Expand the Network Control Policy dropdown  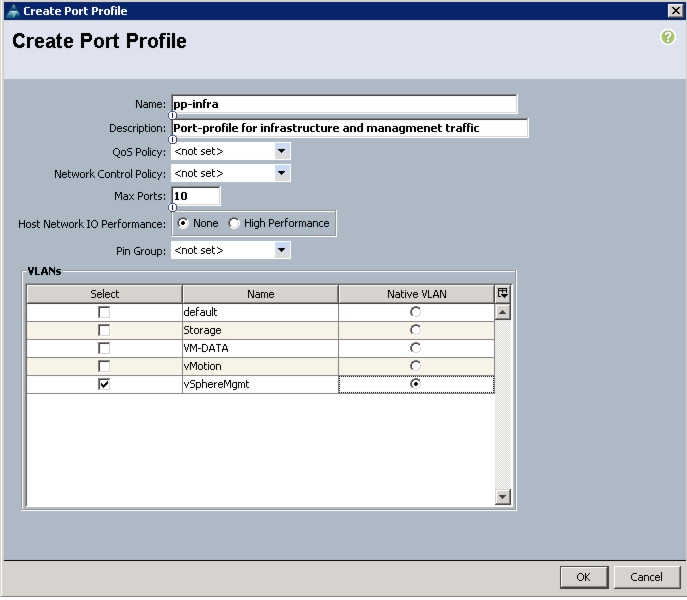(x=281, y=173)
